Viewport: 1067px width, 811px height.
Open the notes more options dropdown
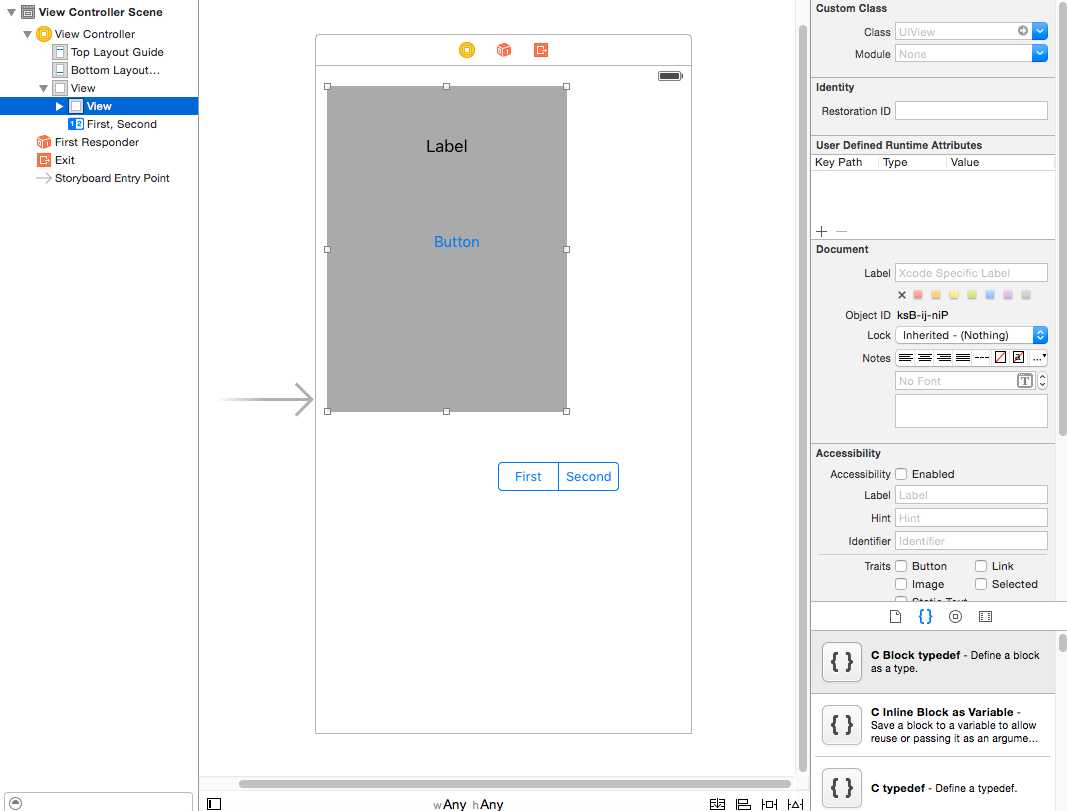pos(1039,357)
